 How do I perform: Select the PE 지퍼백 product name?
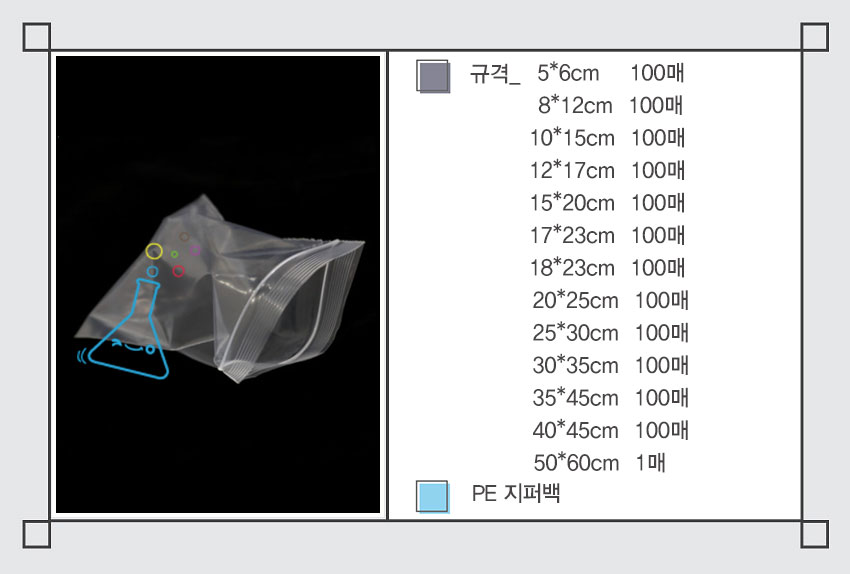[x=516, y=493]
